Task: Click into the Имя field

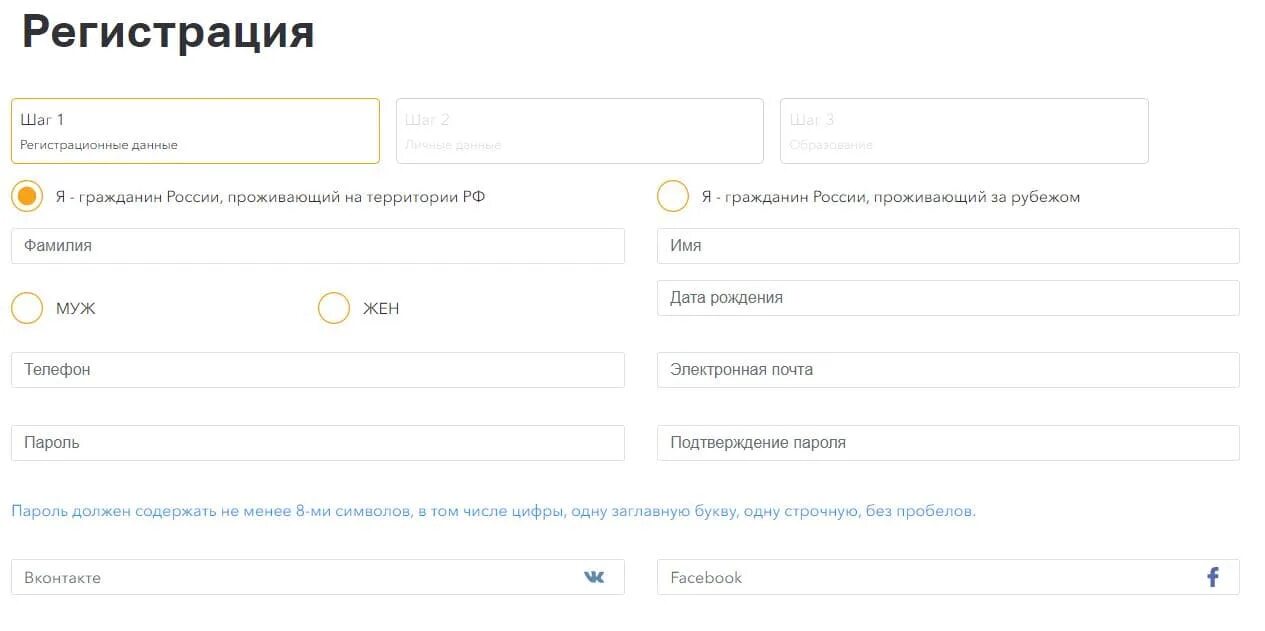Action: [x=948, y=246]
